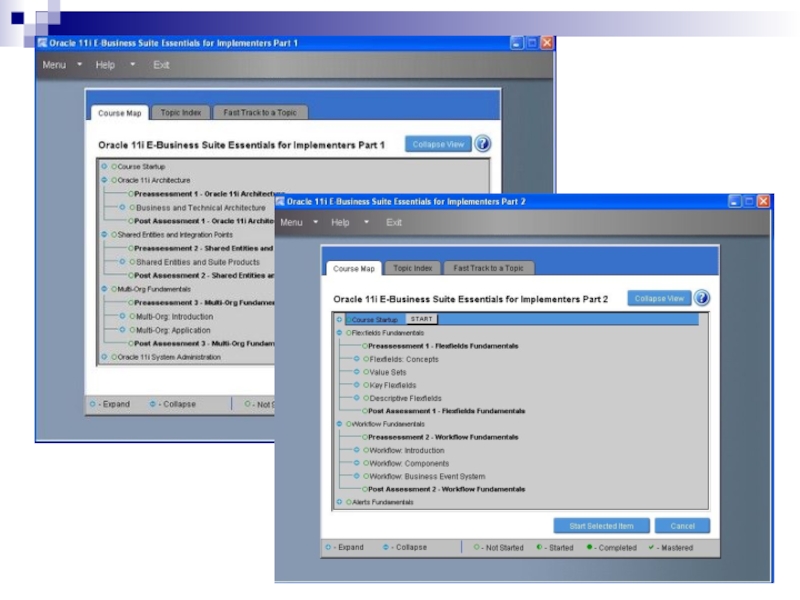Viewport: 800px width, 600px height.
Task: Switch to Course Map tab in Part 1 window
Action: 119,113
